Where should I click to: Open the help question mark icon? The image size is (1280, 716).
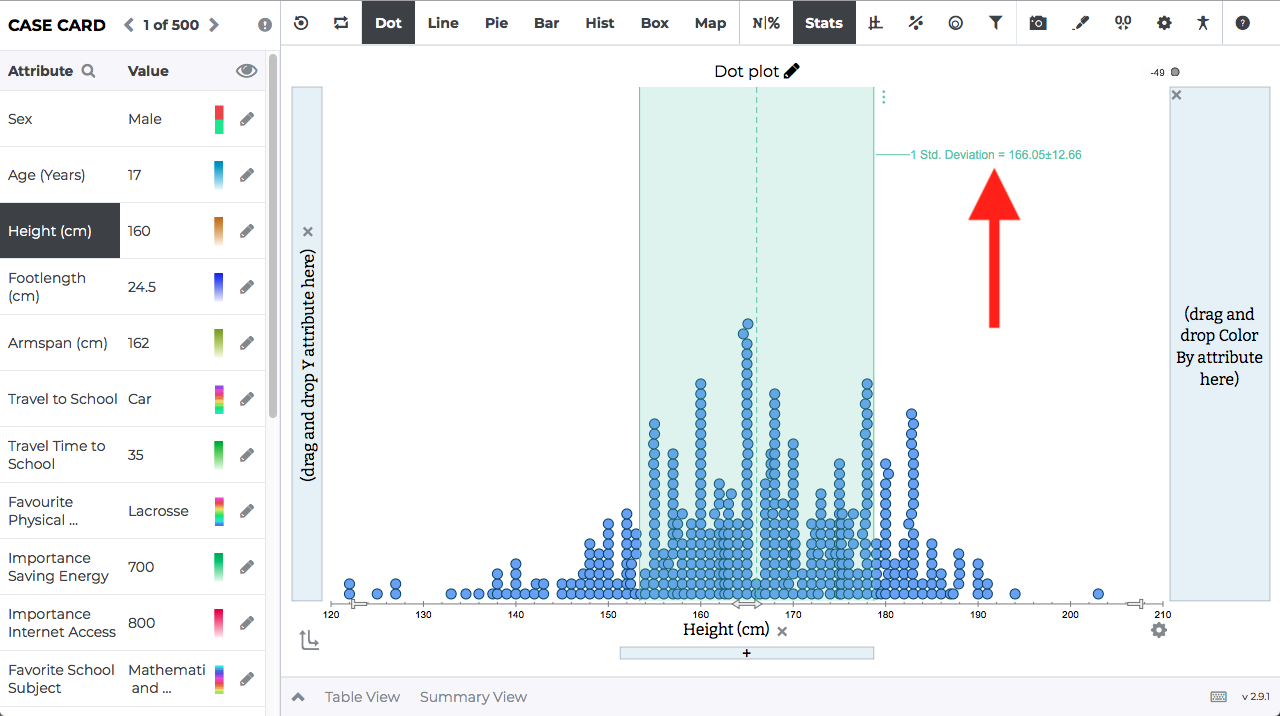[x=1242, y=22]
